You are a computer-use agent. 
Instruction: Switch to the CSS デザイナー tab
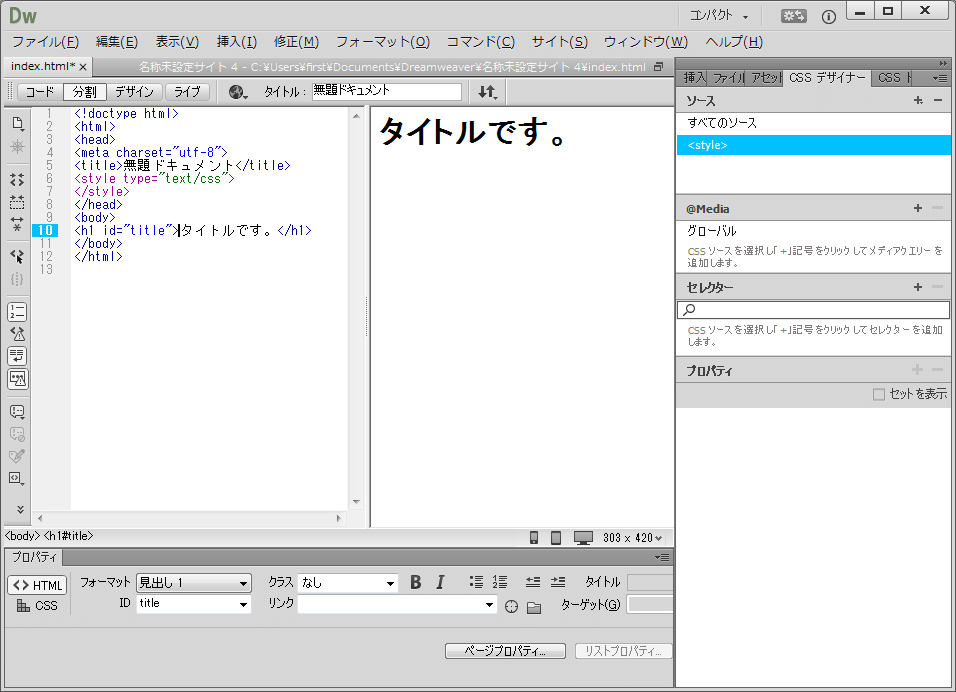(x=826, y=77)
